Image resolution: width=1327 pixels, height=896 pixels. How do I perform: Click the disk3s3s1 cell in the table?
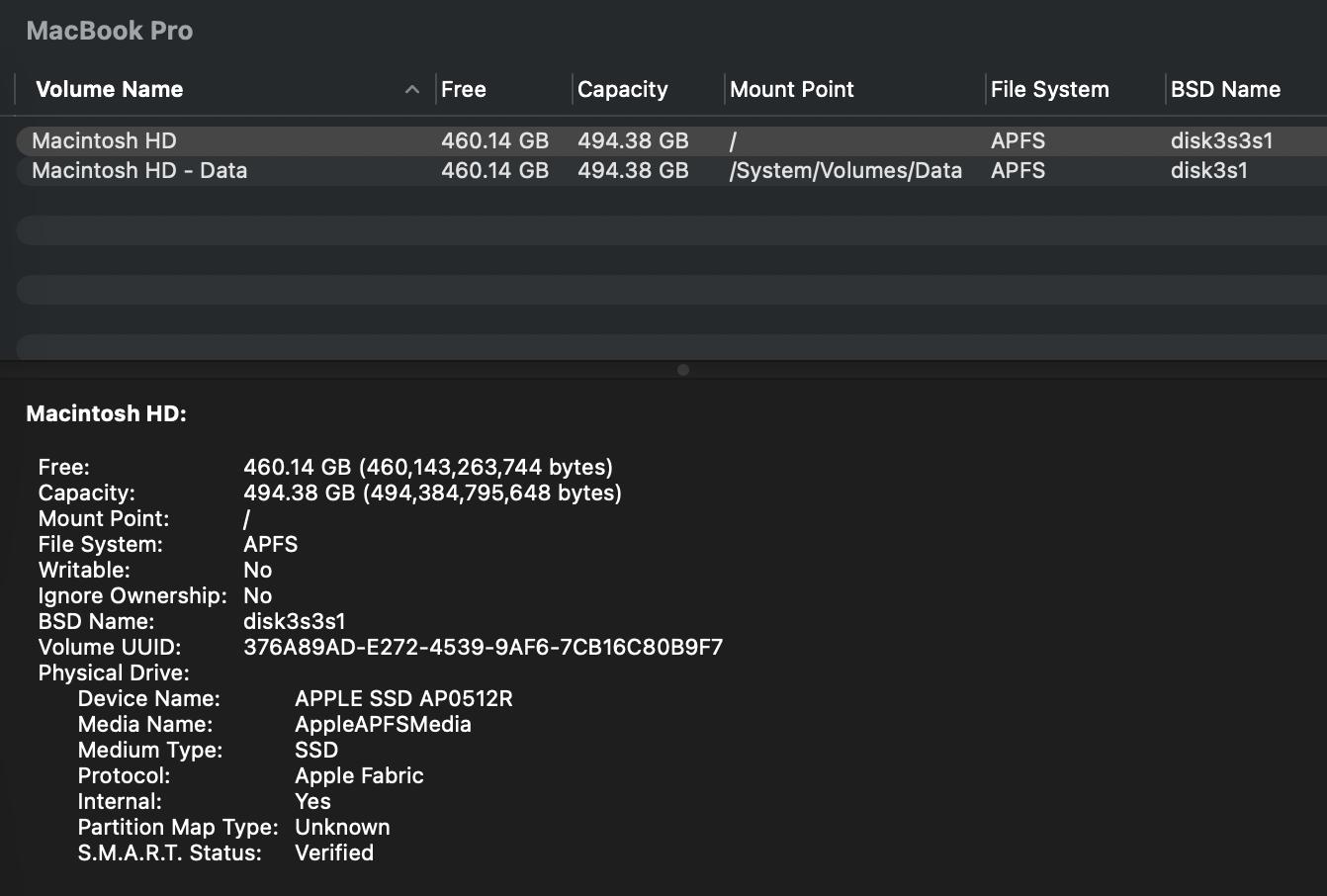point(1221,140)
